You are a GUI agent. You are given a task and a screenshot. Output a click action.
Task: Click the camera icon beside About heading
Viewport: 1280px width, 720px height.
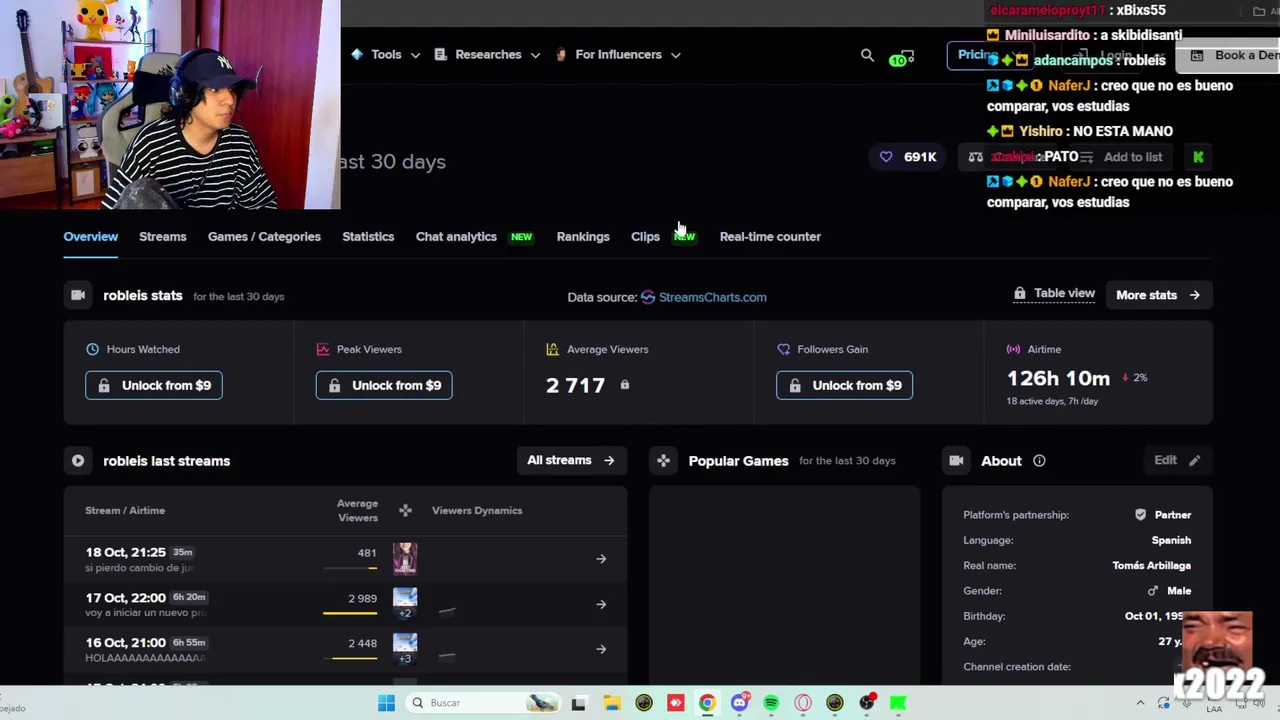click(x=956, y=461)
